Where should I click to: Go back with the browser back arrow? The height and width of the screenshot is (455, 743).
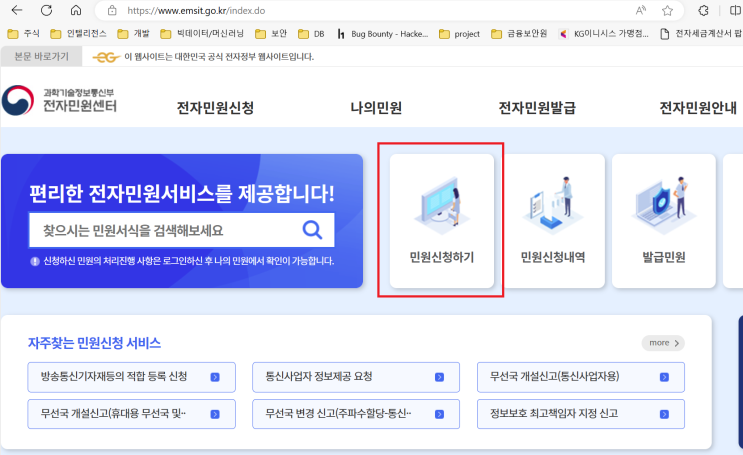[x=17, y=10]
